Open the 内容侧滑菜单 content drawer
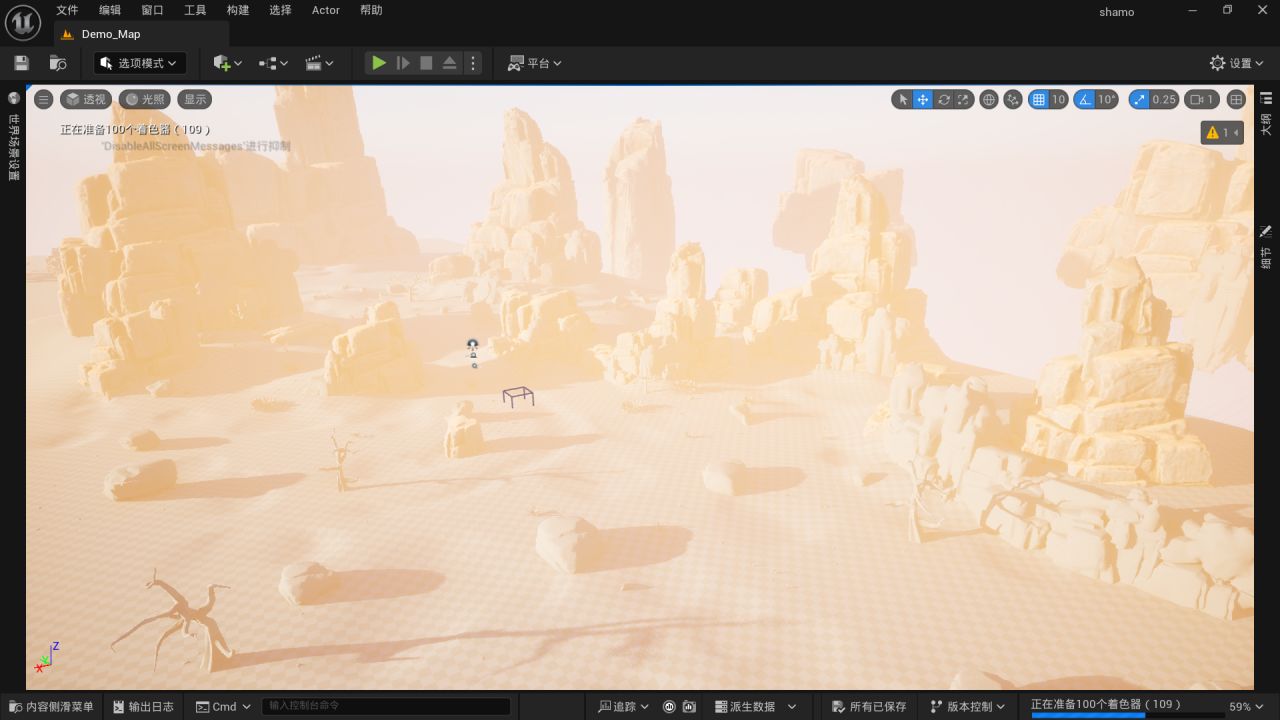 click(52, 706)
